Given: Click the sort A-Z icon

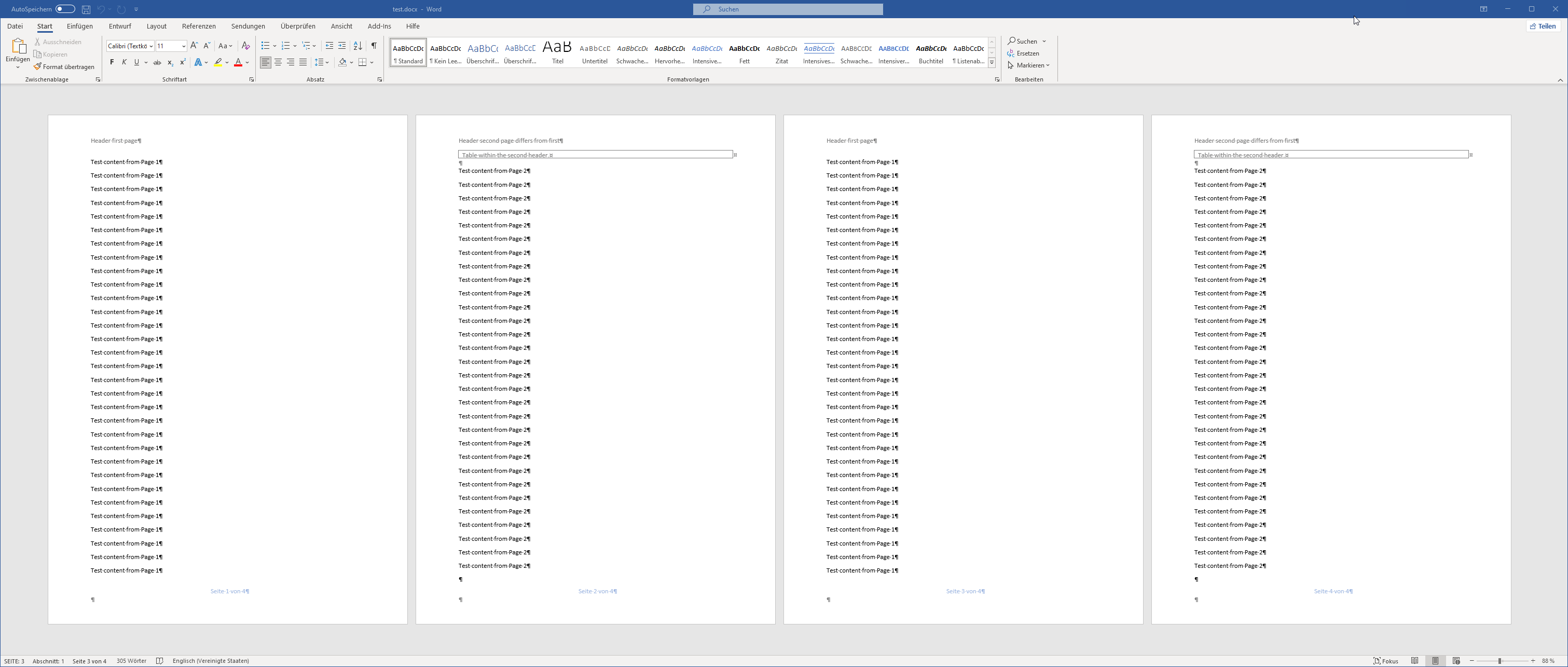Looking at the screenshot, I should pyautogui.click(x=358, y=46).
